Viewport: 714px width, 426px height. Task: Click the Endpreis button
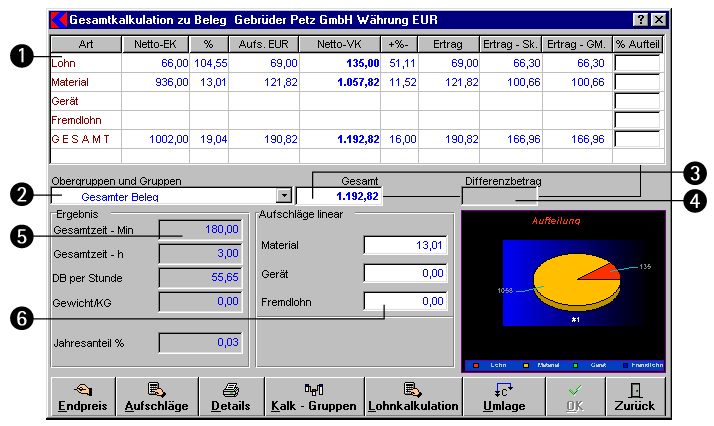coord(83,396)
